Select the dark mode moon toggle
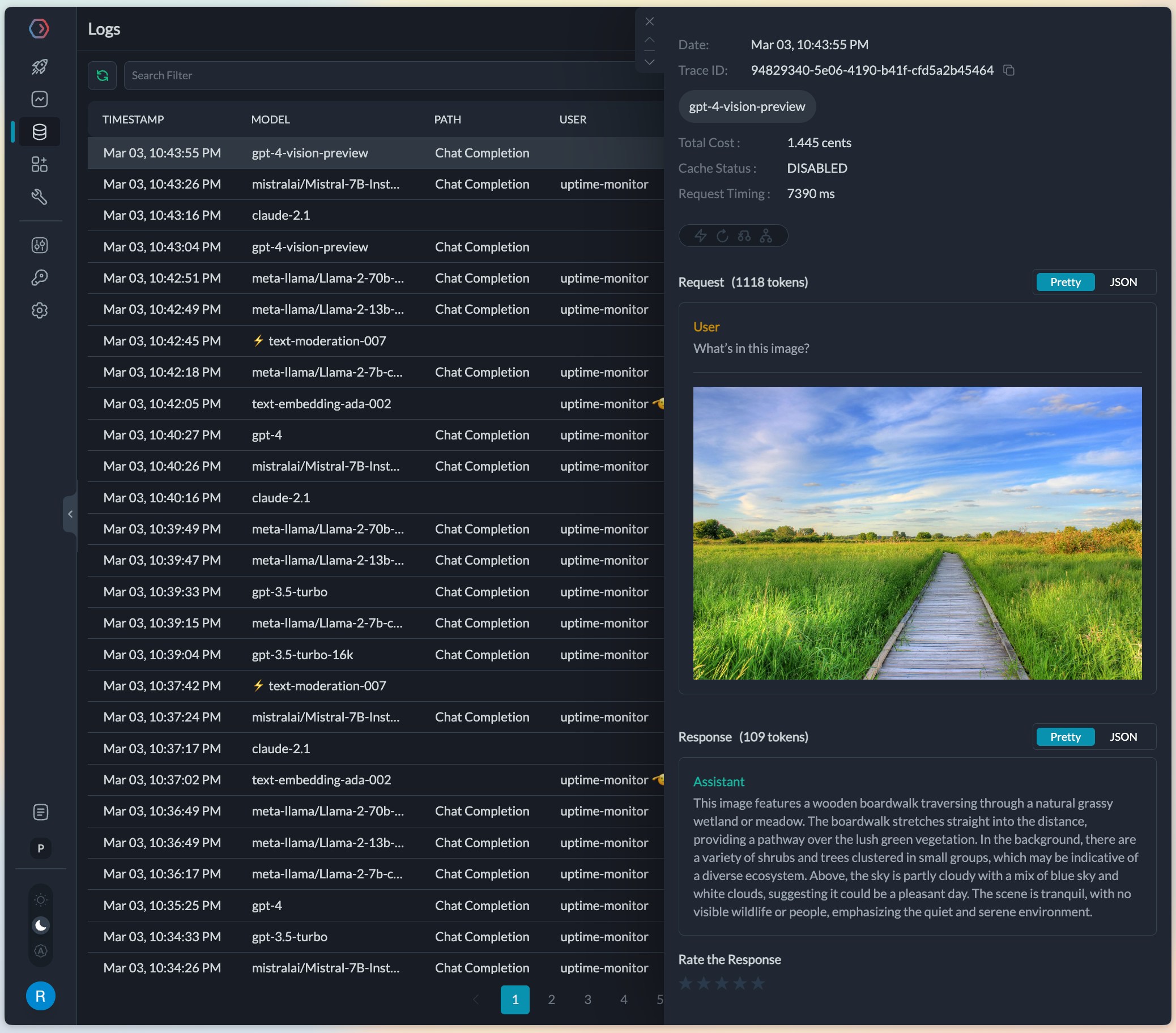1176x1033 pixels. (40, 925)
